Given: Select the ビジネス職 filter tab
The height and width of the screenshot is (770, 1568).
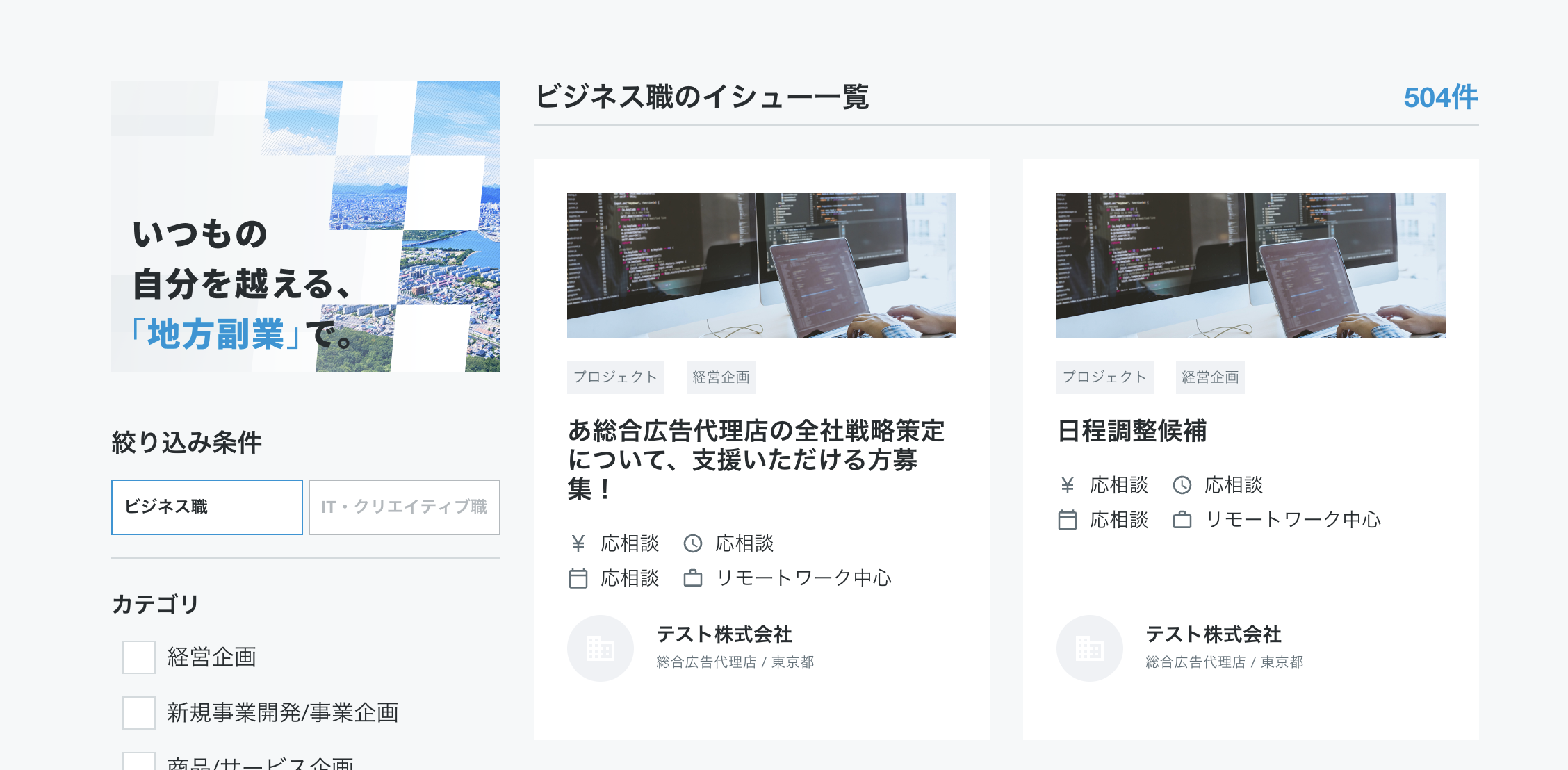Looking at the screenshot, I should pos(207,507).
